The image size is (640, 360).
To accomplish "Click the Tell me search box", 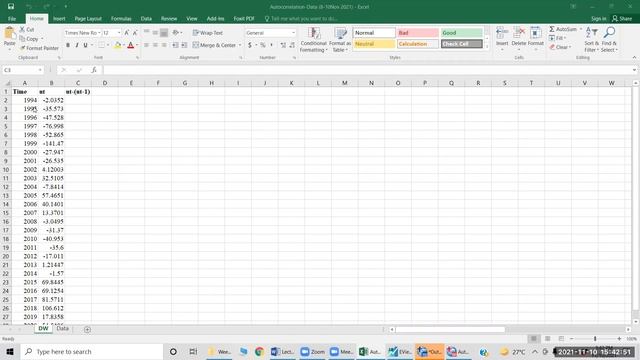I will click(301, 19).
